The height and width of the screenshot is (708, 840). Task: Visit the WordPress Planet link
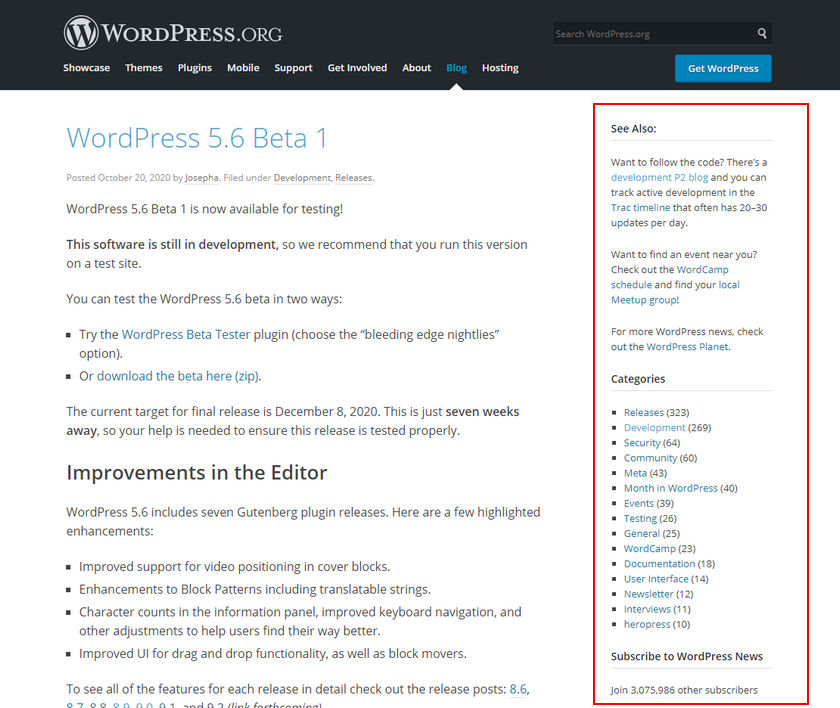(687, 347)
